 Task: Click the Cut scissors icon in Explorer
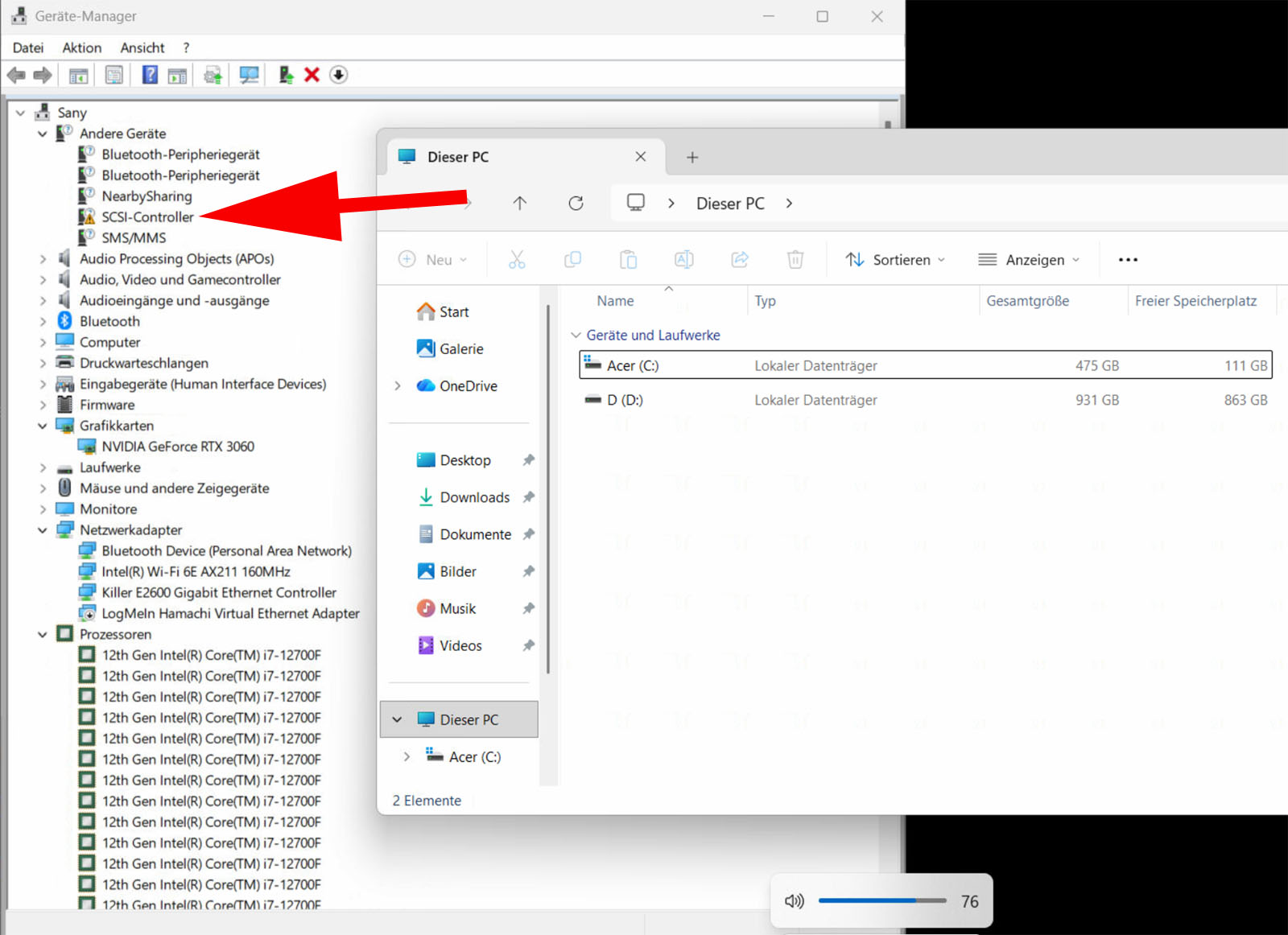517,259
